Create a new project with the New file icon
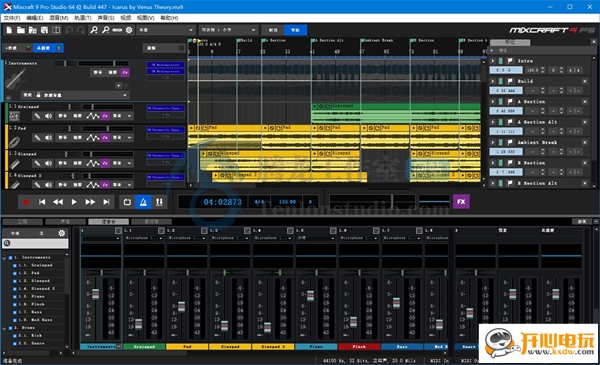Image resolution: width=600 pixels, height=365 pixels. [9, 30]
